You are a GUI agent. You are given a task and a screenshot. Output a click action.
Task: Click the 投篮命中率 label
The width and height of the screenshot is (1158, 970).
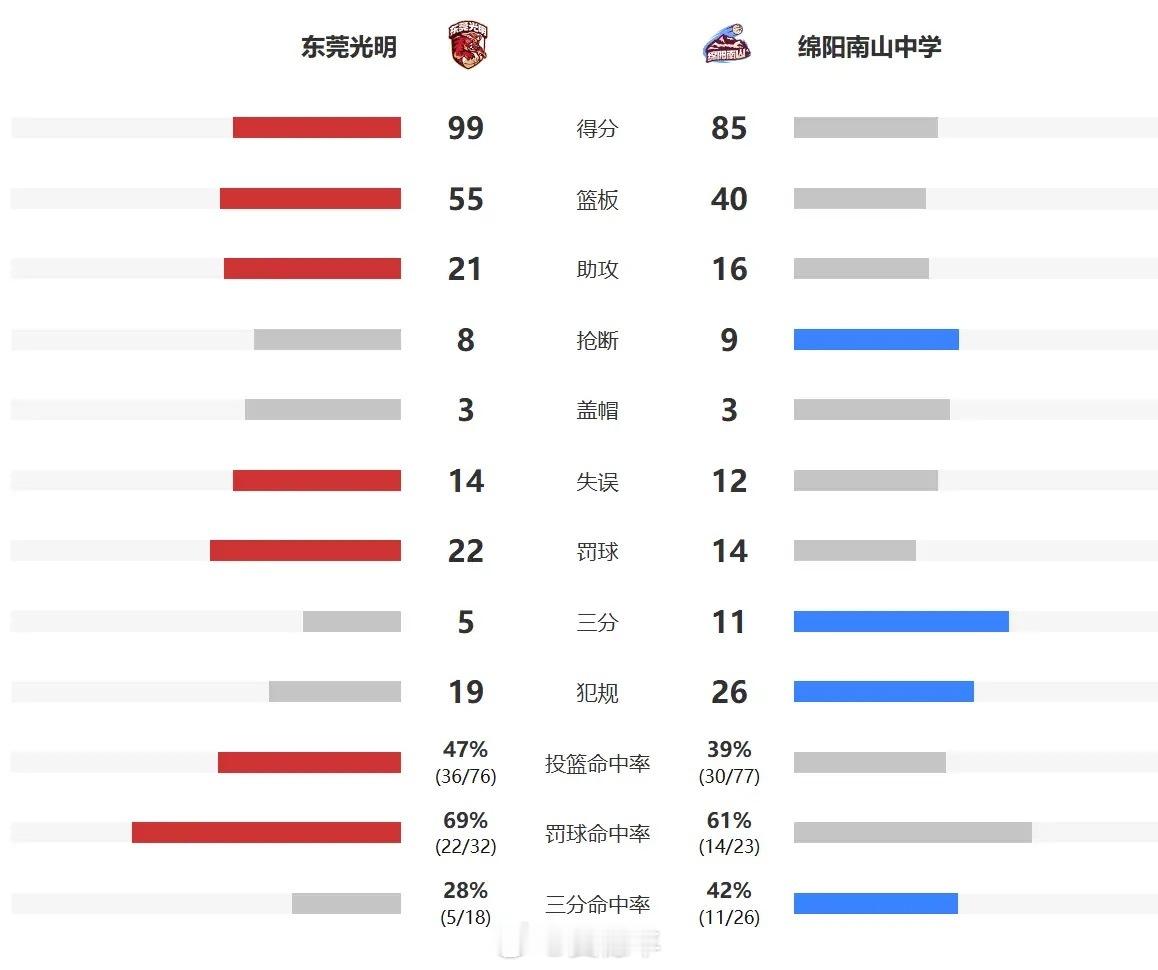[x=597, y=763]
